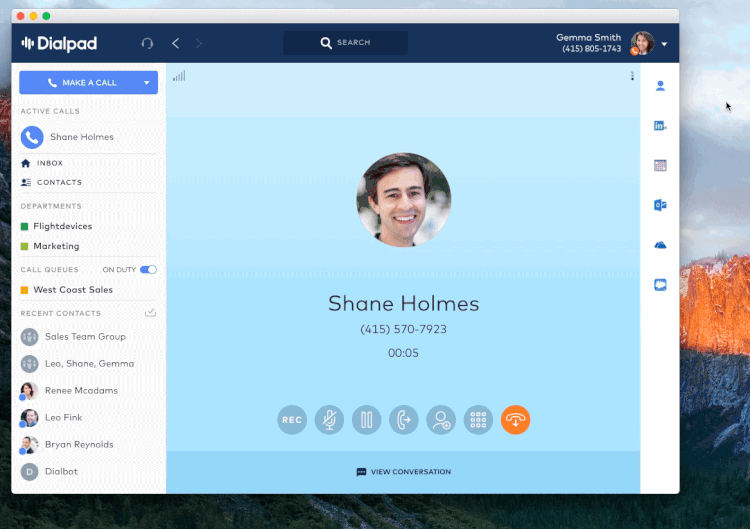Click the Flightdevices green color square
Screen dimensions: 750x529
point(24,227)
